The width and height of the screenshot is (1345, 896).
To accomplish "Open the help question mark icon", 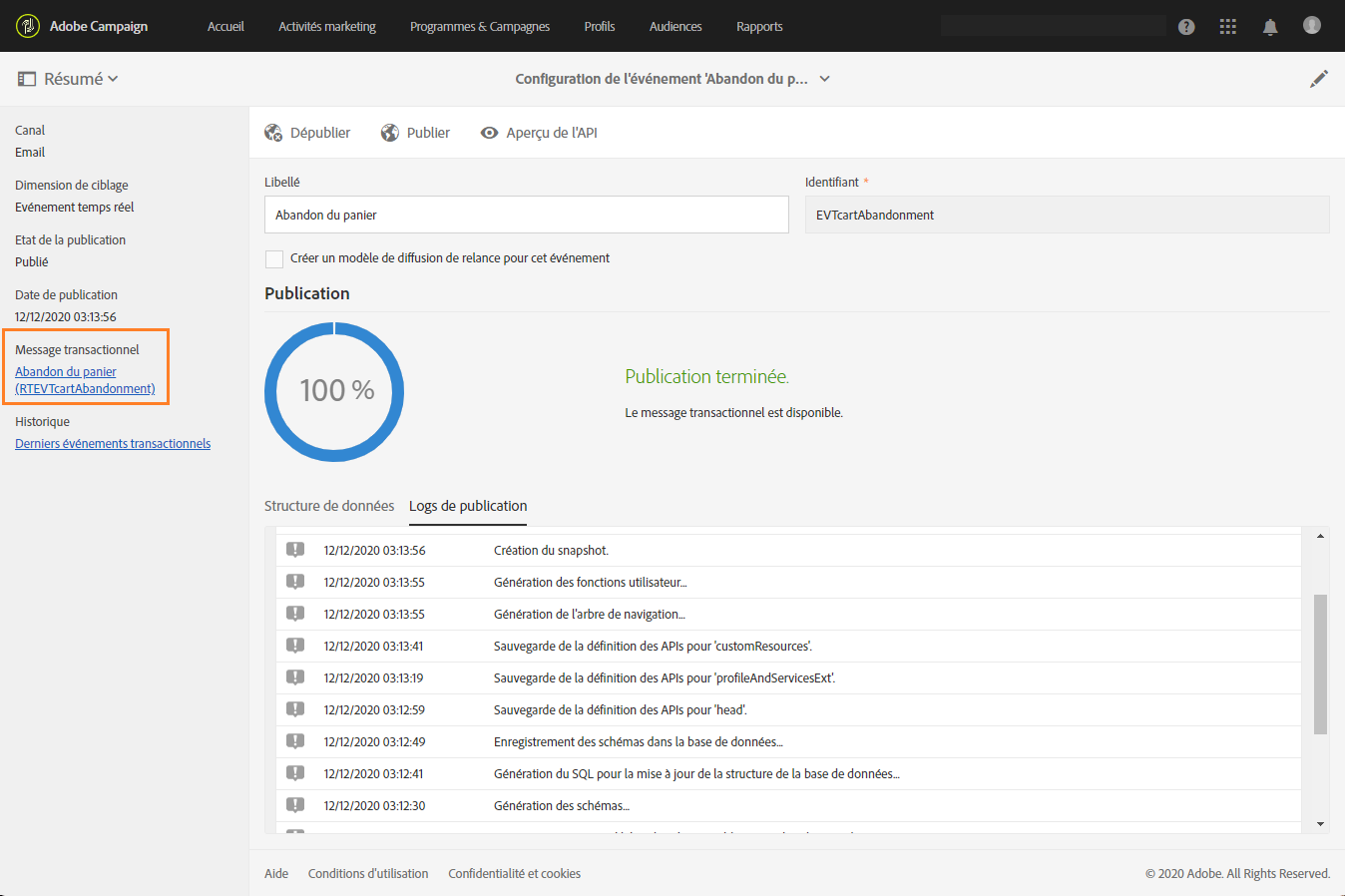I will (1186, 27).
